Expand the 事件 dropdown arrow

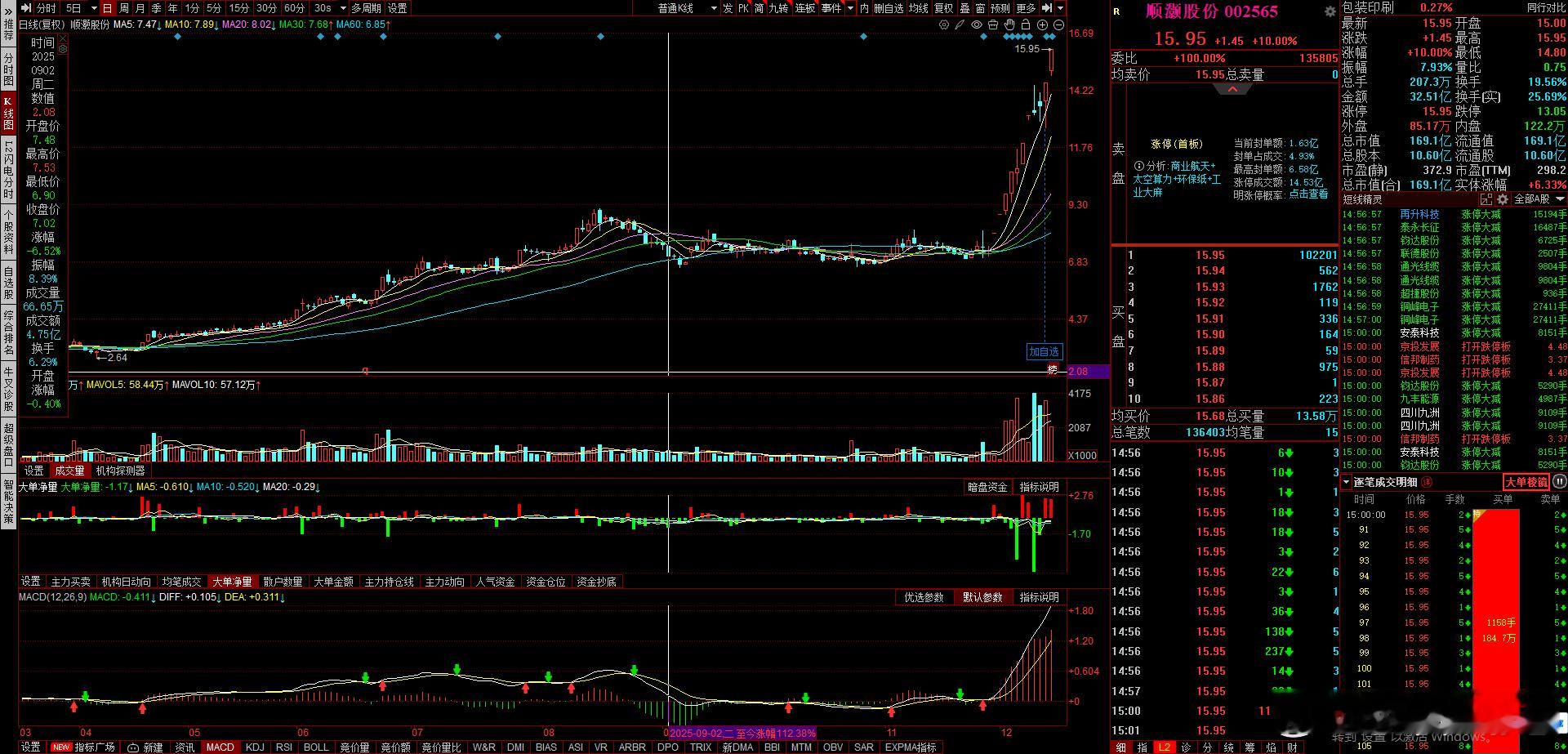tap(850, 8)
